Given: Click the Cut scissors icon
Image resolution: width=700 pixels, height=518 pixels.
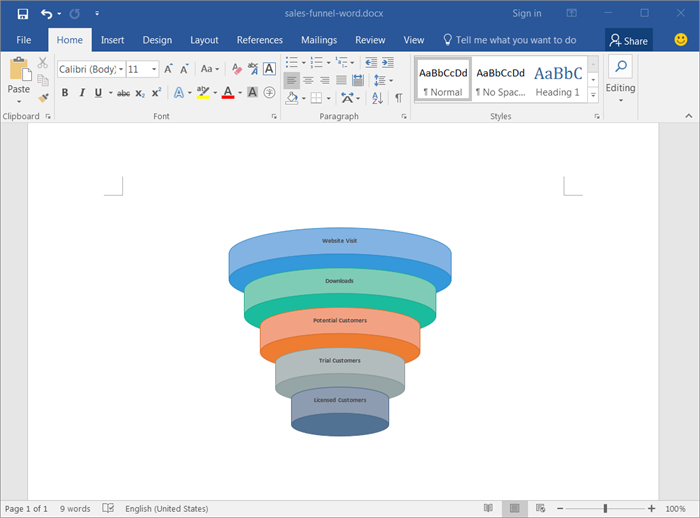Looking at the screenshot, I should (43, 62).
